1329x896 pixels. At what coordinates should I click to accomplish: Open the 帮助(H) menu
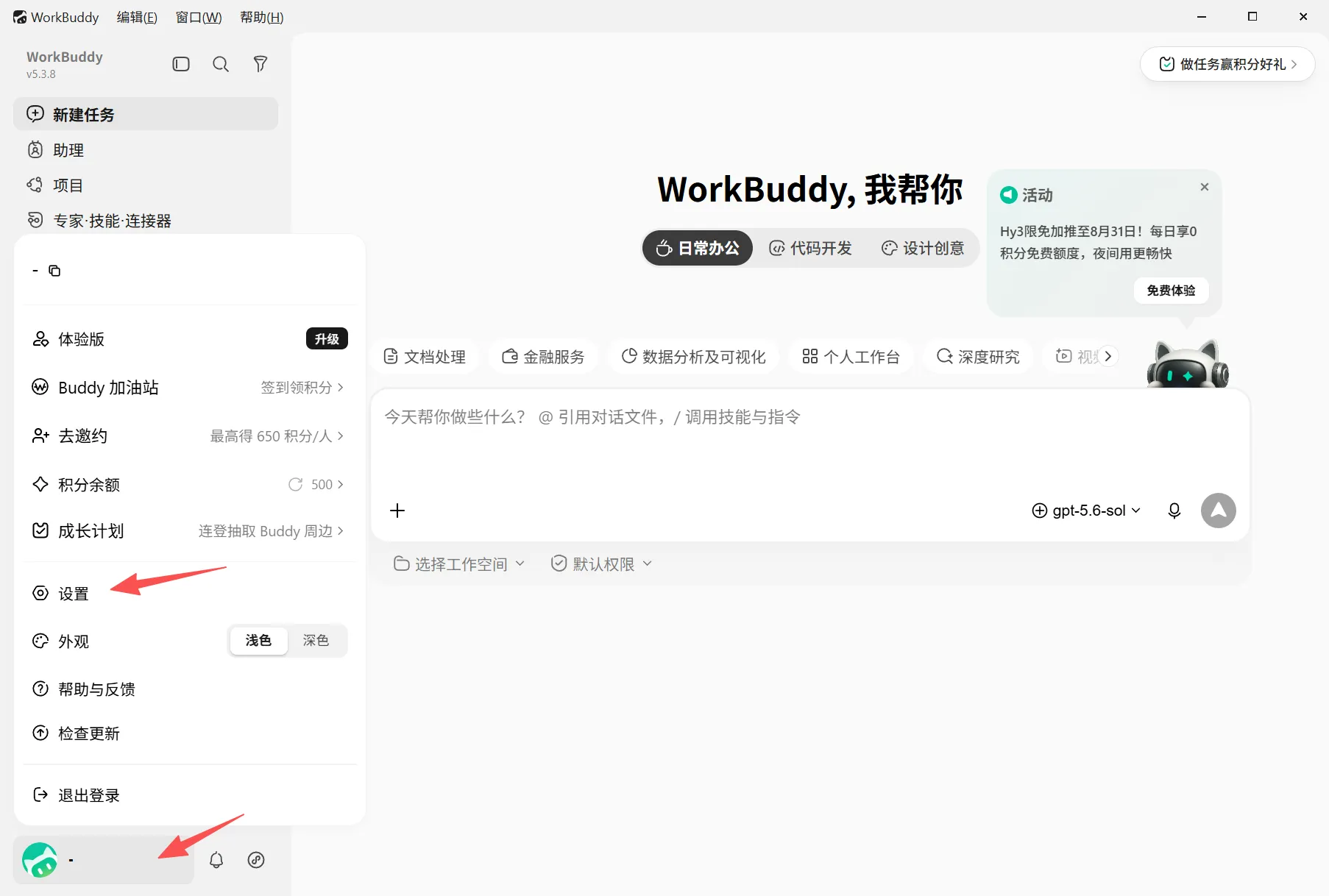(x=262, y=17)
